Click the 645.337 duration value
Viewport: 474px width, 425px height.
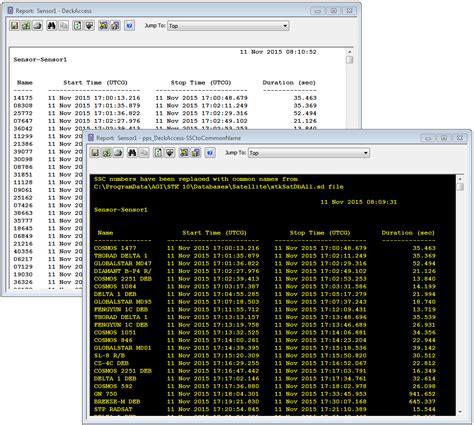click(422, 401)
